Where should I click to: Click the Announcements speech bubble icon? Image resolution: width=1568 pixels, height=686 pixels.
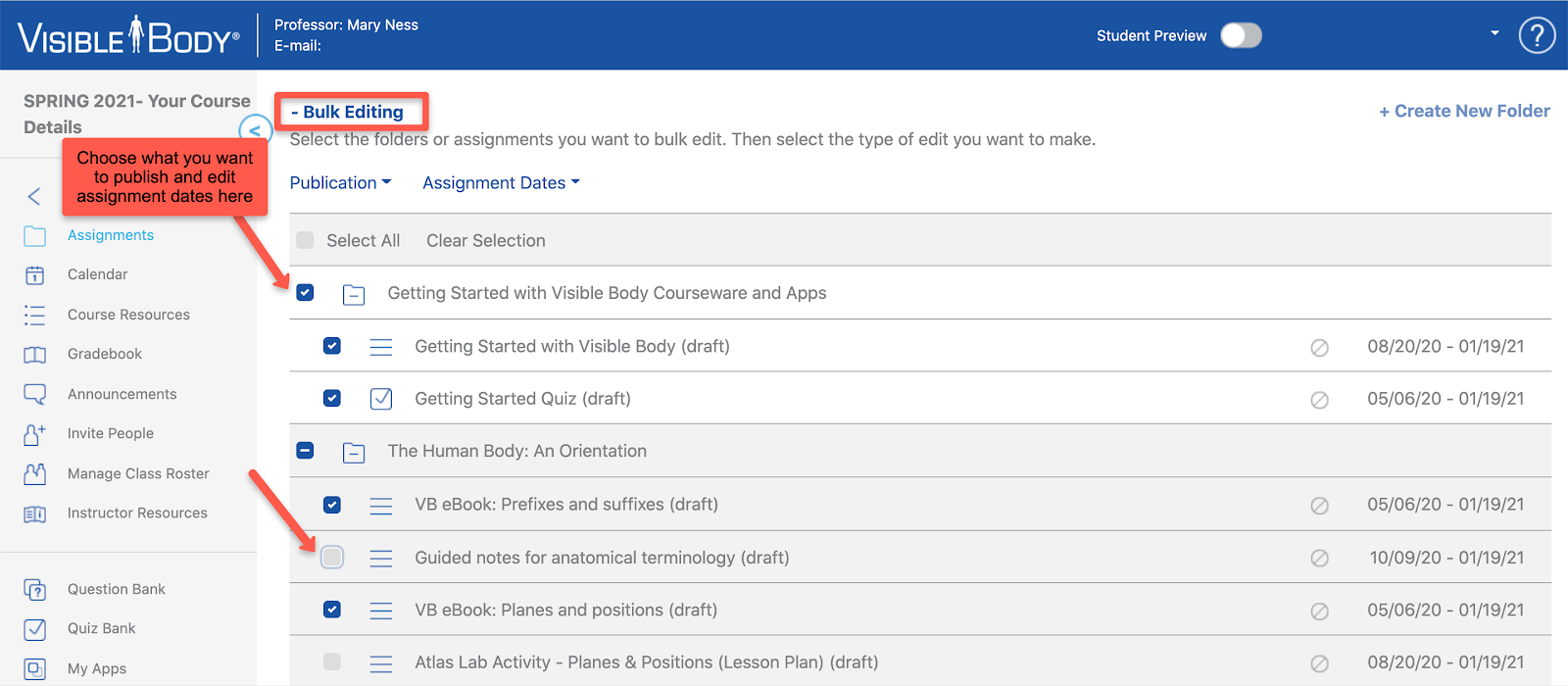[34, 394]
